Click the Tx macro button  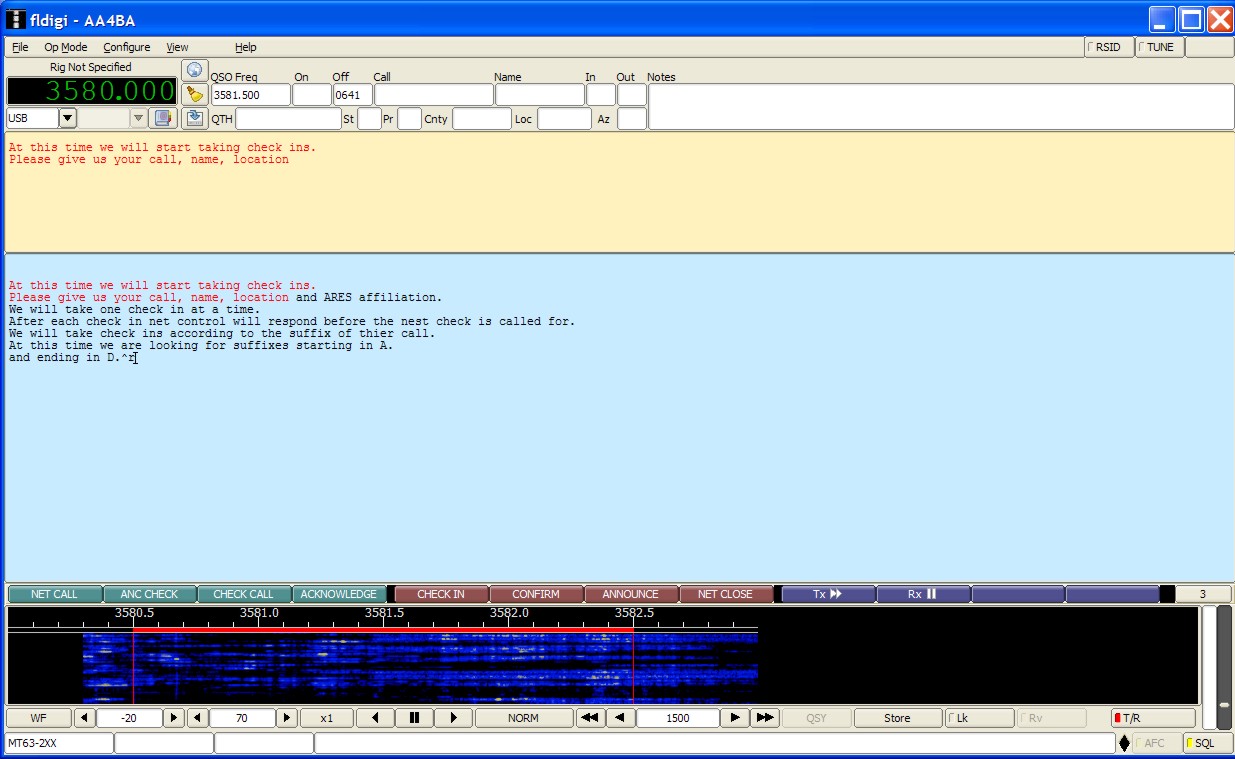pos(828,594)
